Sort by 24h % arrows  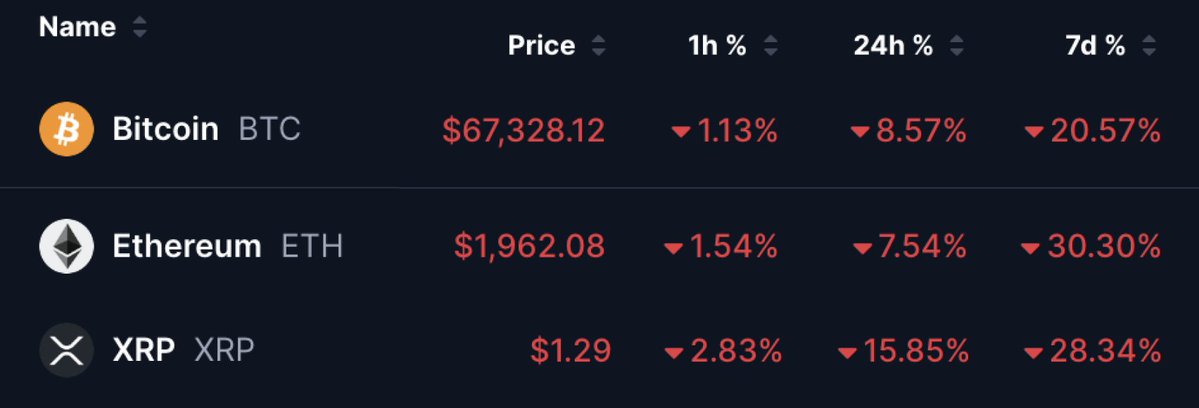tap(957, 46)
